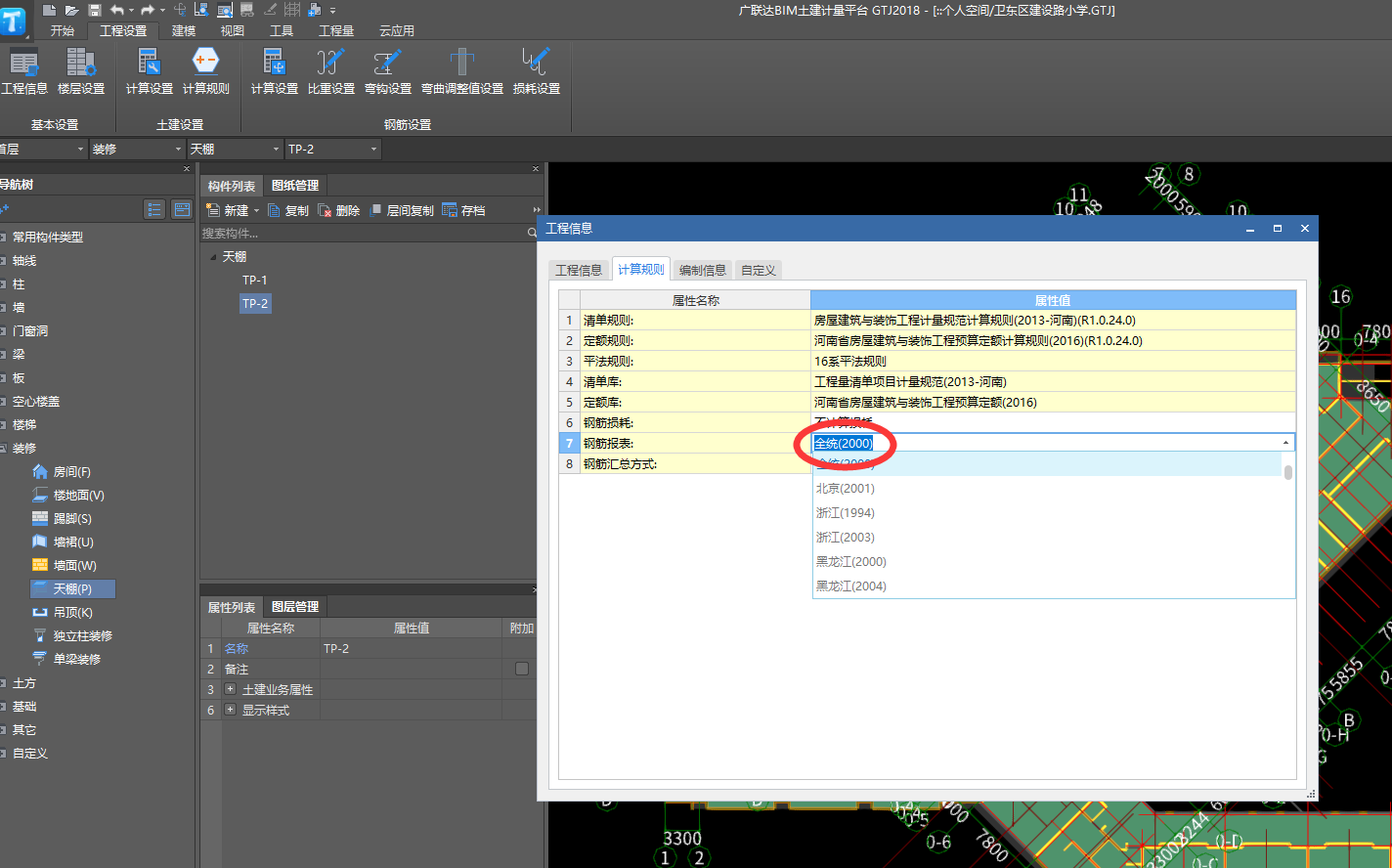Click the new file icon in quick access bar
1392x868 pixels.
click(x=50, y=10)
